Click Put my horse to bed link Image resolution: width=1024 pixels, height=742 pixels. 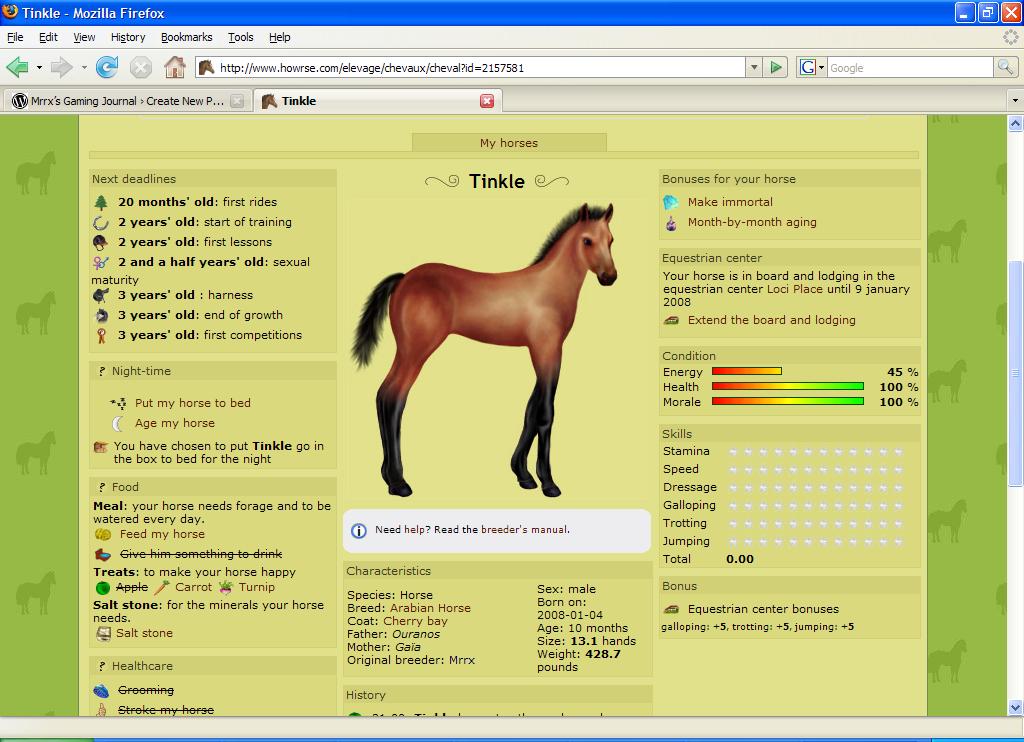193,403
